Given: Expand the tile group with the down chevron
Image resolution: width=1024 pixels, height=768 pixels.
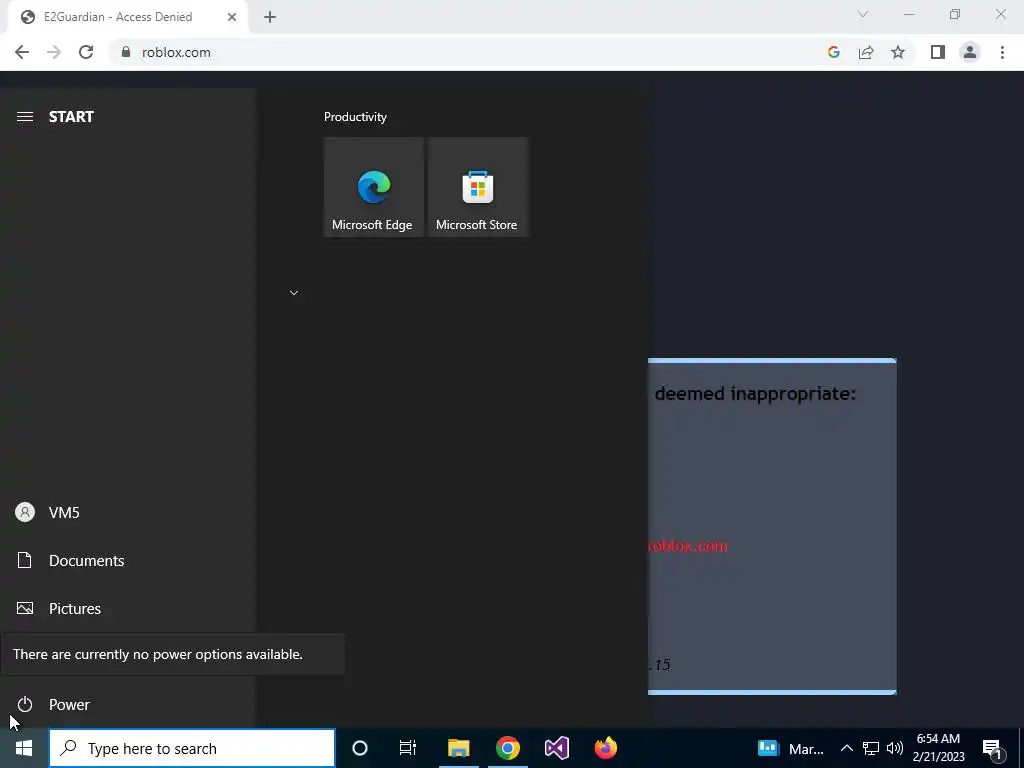Looking at the screenshot, I should tap(294, 293).
